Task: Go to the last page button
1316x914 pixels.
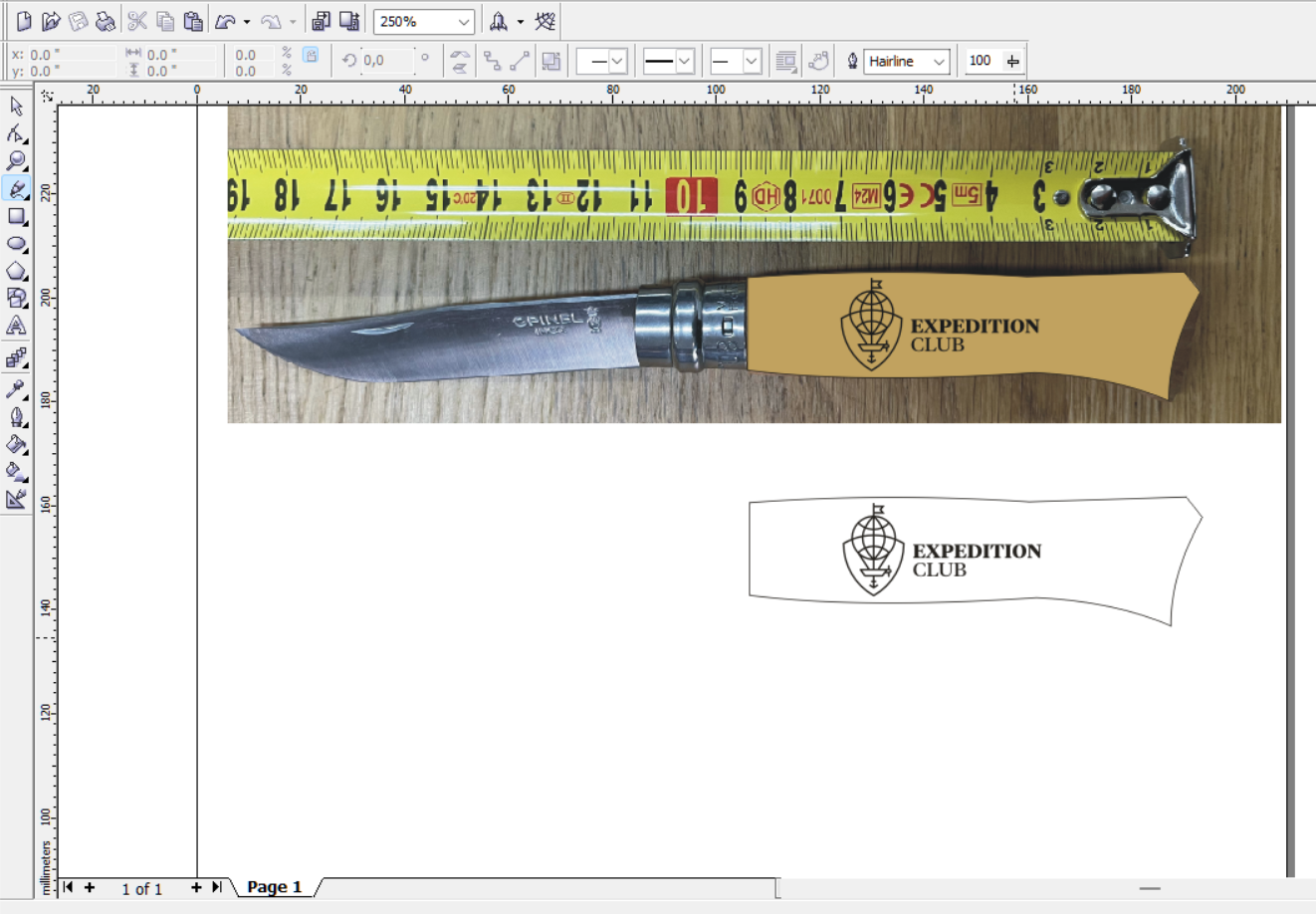Action: pyautogui.click(x=216, y=887)
